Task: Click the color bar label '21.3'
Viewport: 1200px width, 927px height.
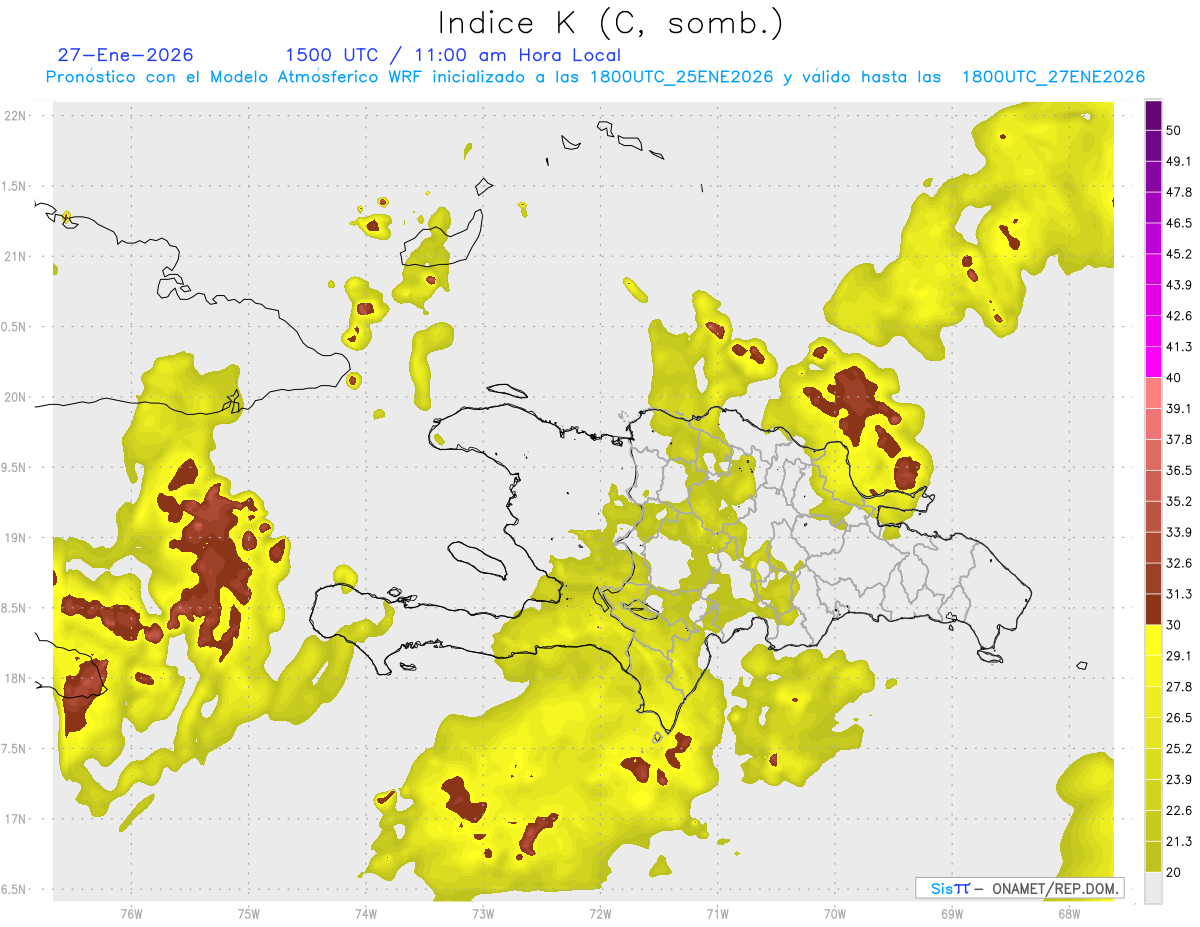Action: click(x=1179, y=842)
